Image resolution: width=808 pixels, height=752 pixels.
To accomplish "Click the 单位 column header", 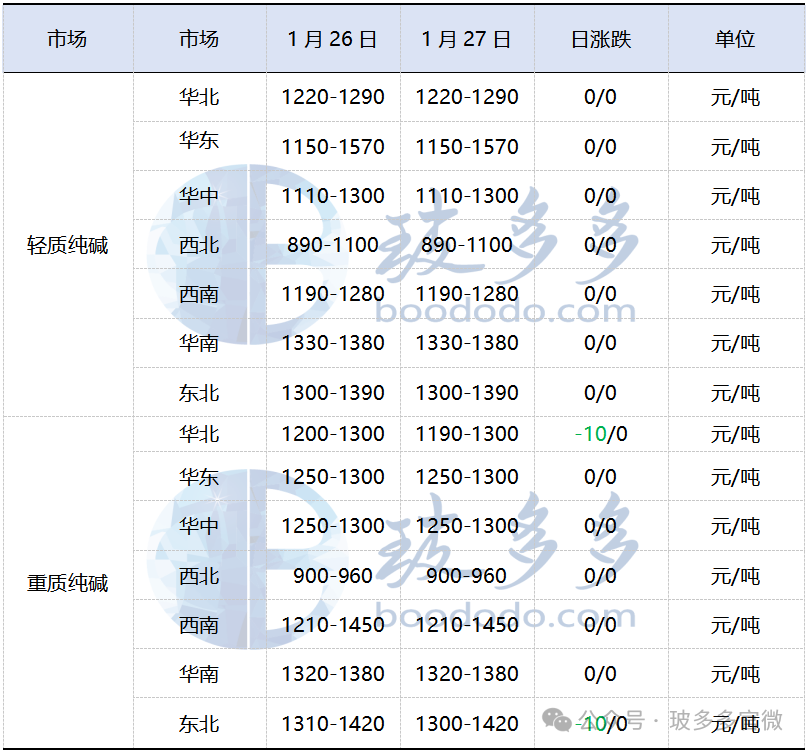I will (736, 38).
